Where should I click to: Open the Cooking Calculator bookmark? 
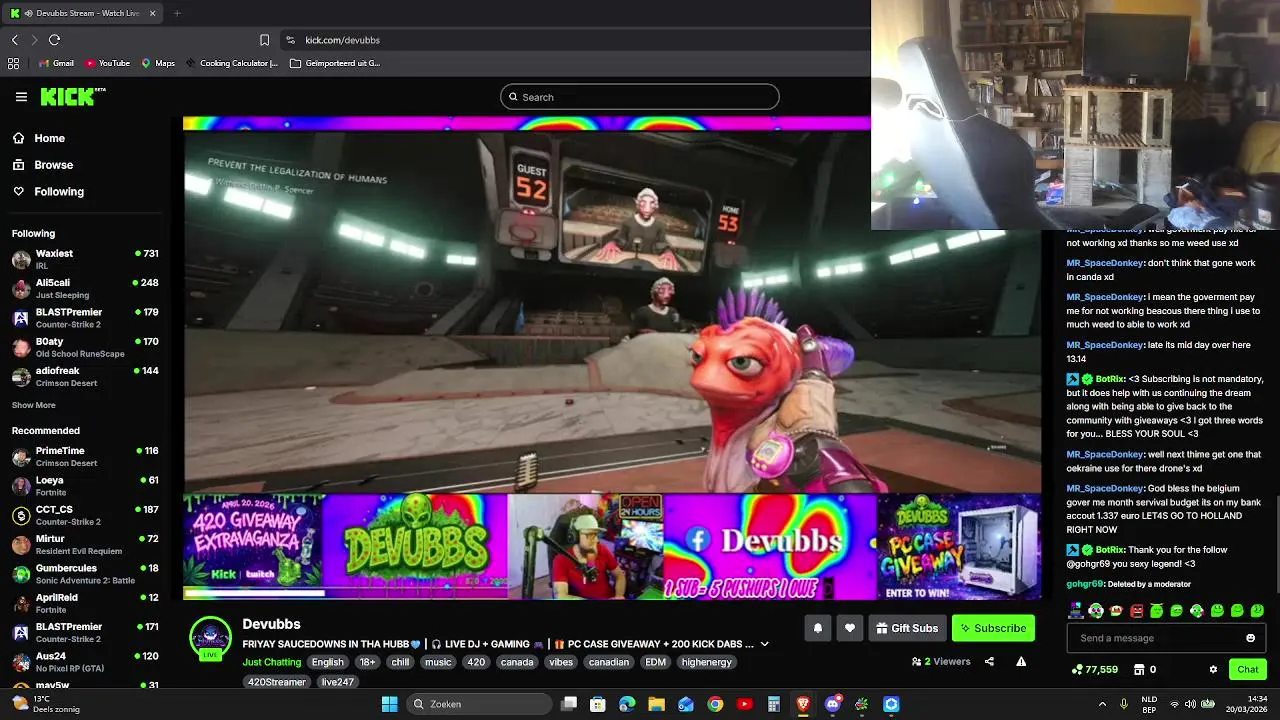pyautogui.click(x=232, y=63)
